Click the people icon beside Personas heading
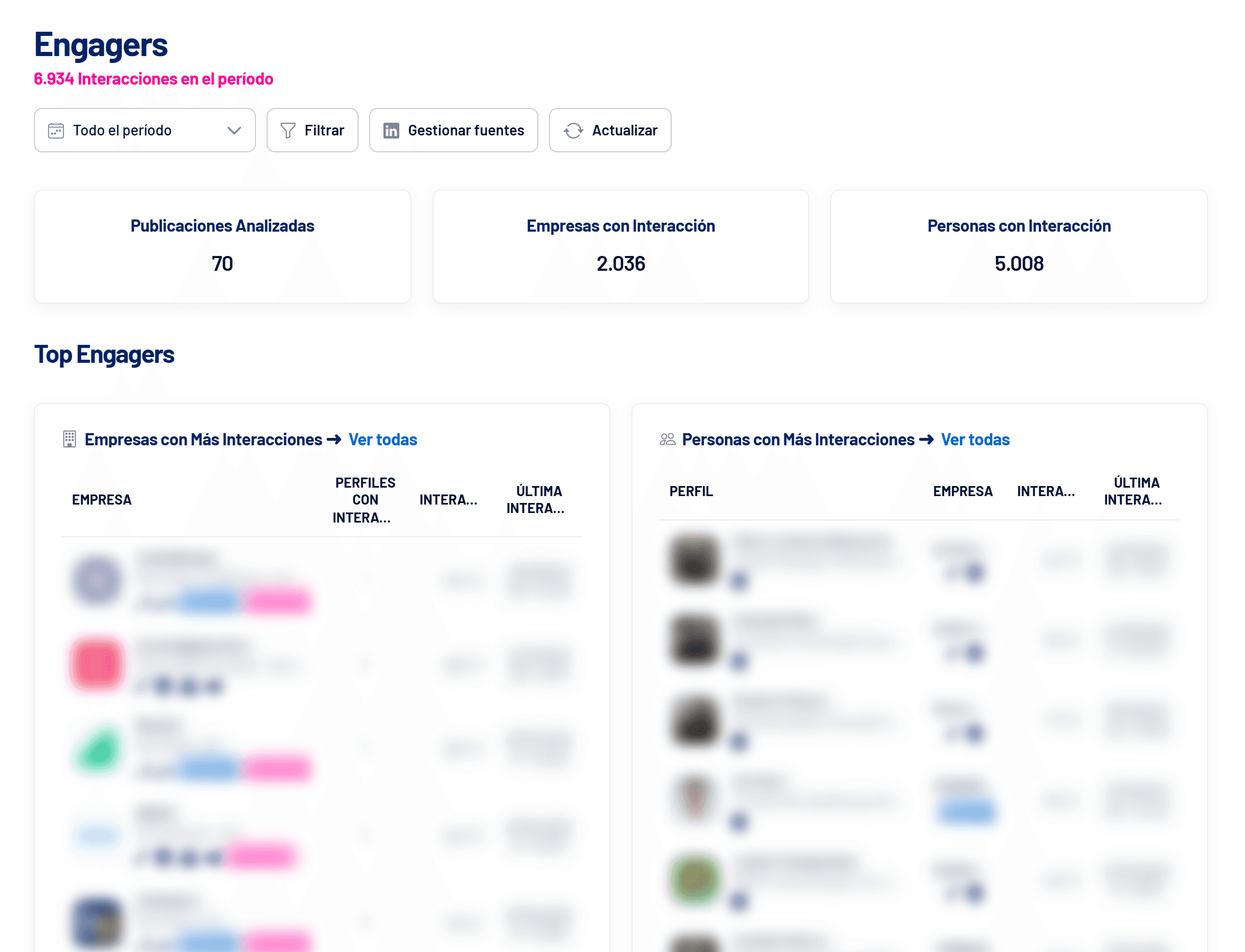 [x=667, y=439]
